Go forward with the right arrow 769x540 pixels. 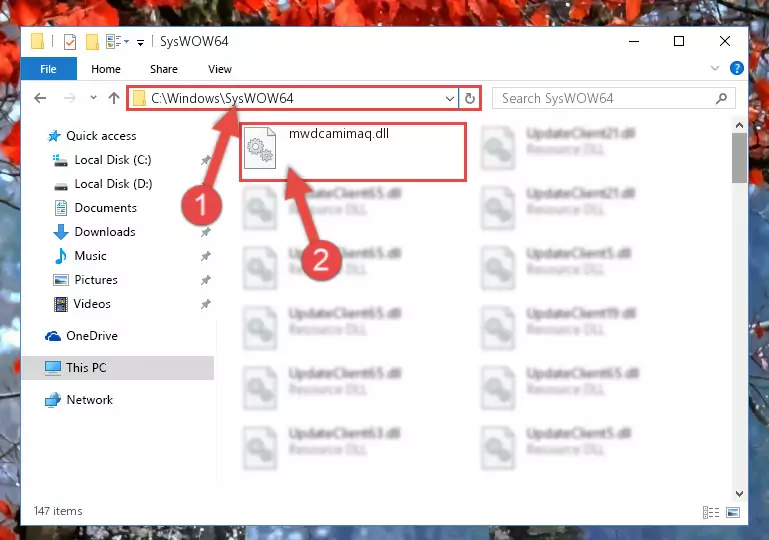pyautogui.click(x=70, y=98)
